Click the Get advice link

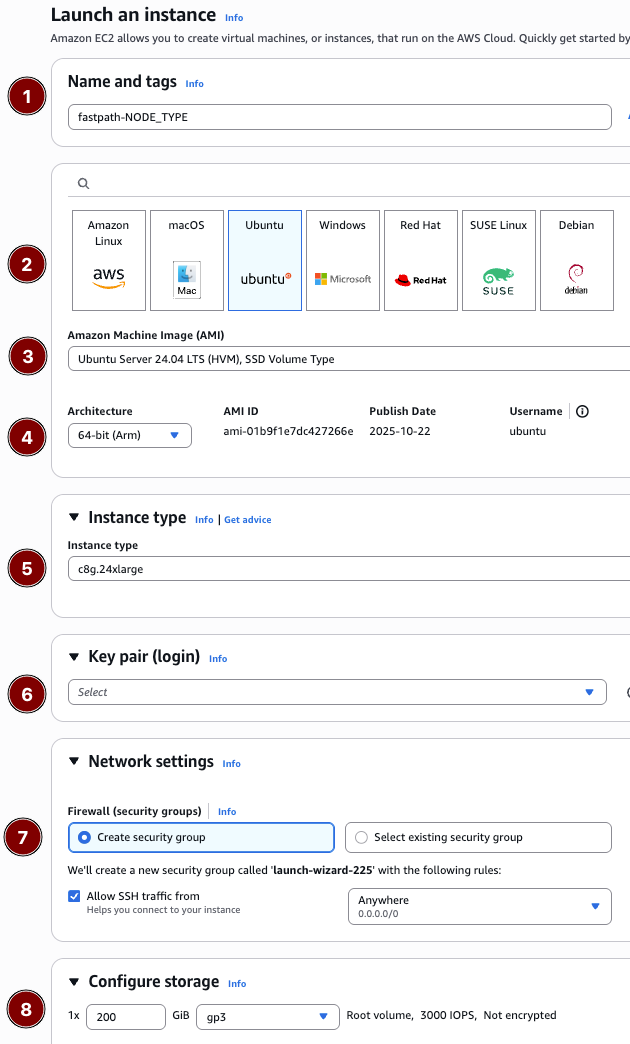(247, 518)
